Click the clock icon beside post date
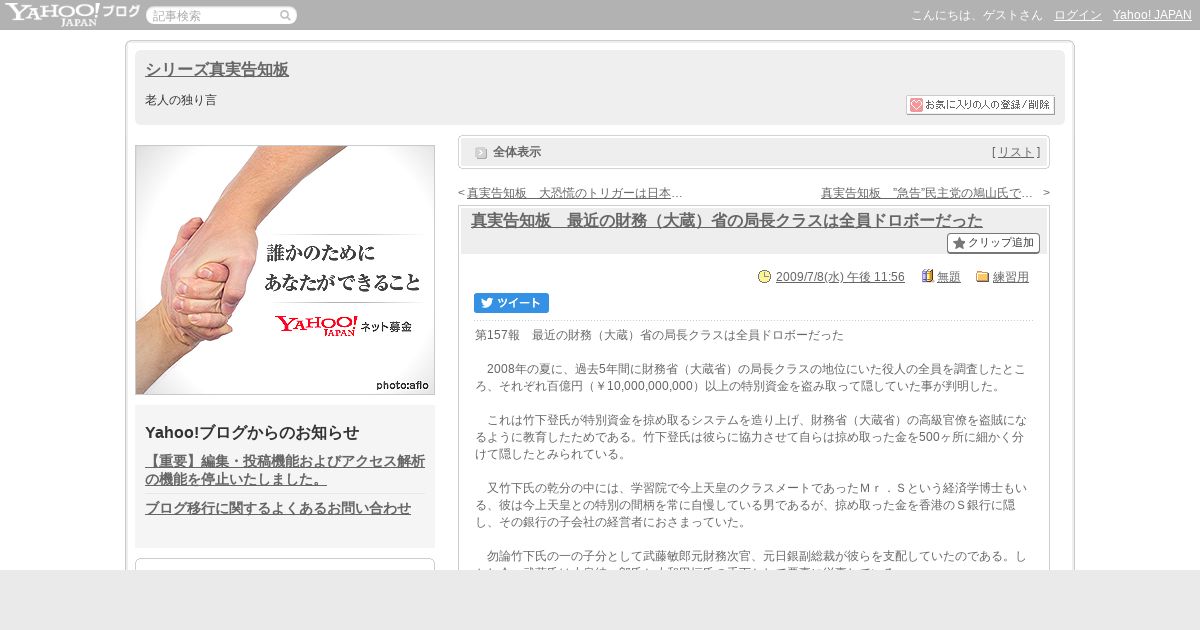Viewport: 1200px width, 630px height. pos(765,277)
